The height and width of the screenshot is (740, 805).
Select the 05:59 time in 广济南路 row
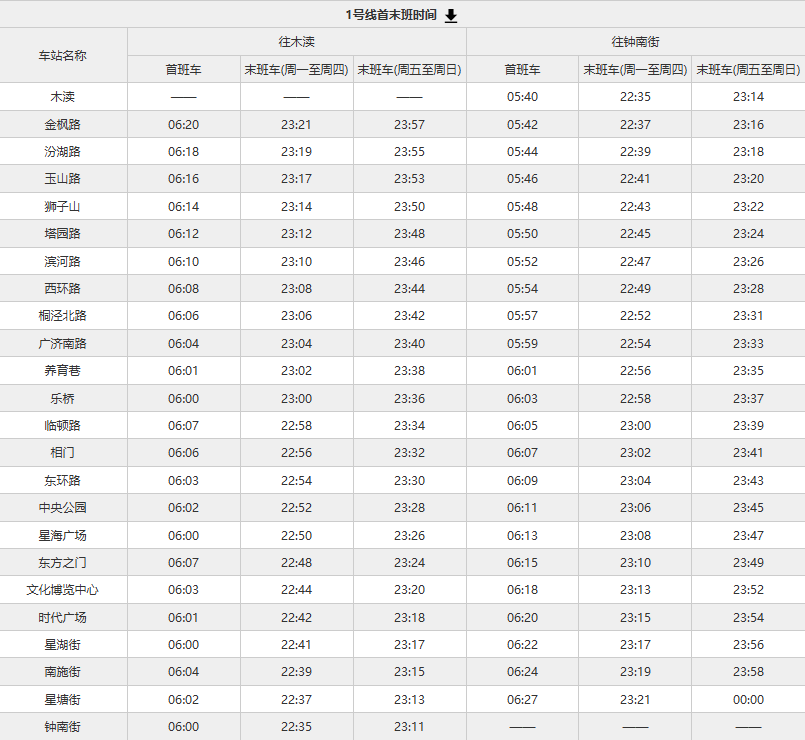tap(522, 344)
